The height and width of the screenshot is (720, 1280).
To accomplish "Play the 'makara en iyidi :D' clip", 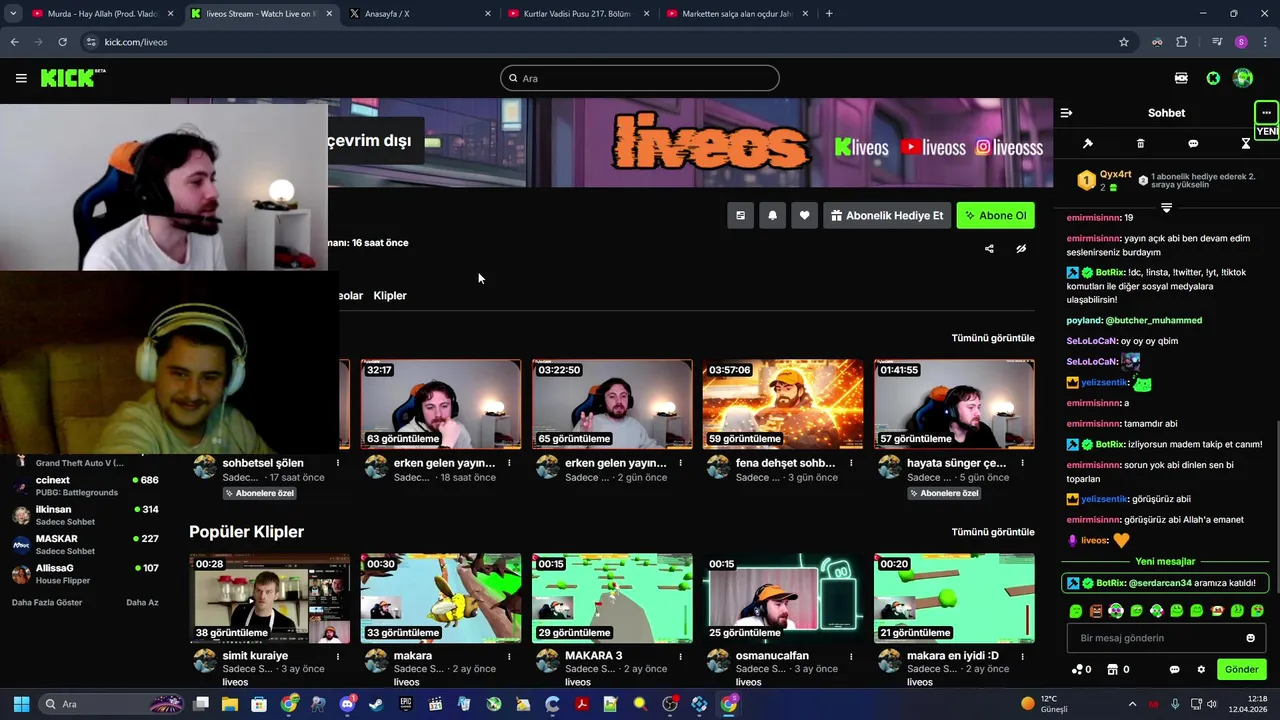I will (x=954, y=598).
